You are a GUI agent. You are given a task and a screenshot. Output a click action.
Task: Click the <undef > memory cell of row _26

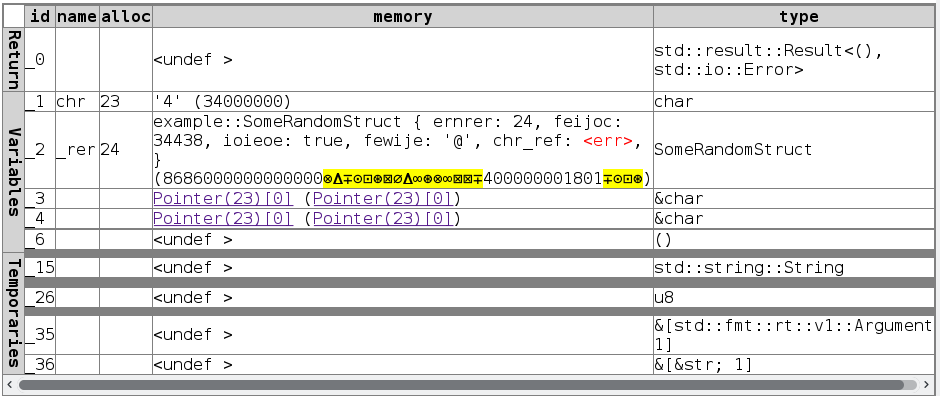click(403, 298)
